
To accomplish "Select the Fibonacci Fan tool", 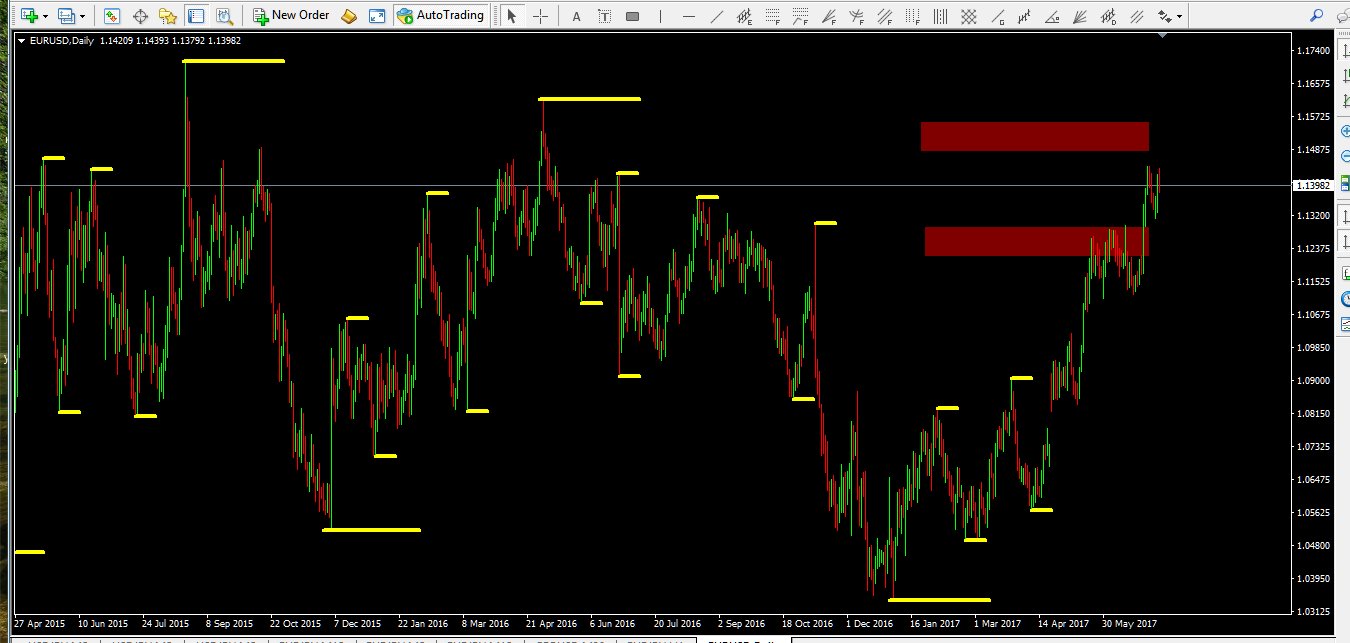I will point(828,16).
